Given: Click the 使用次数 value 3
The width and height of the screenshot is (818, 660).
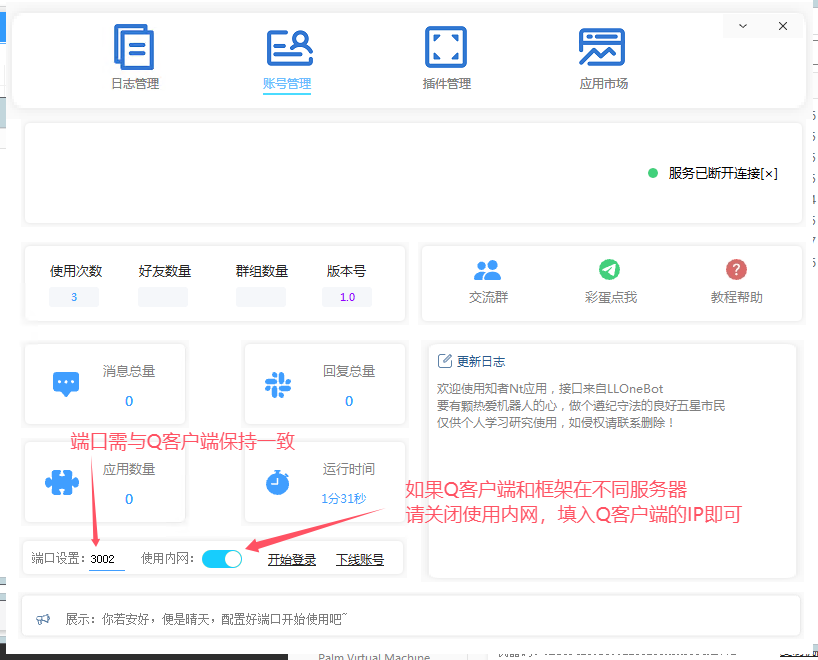Looking at the screenshot, I should (74, 297).
